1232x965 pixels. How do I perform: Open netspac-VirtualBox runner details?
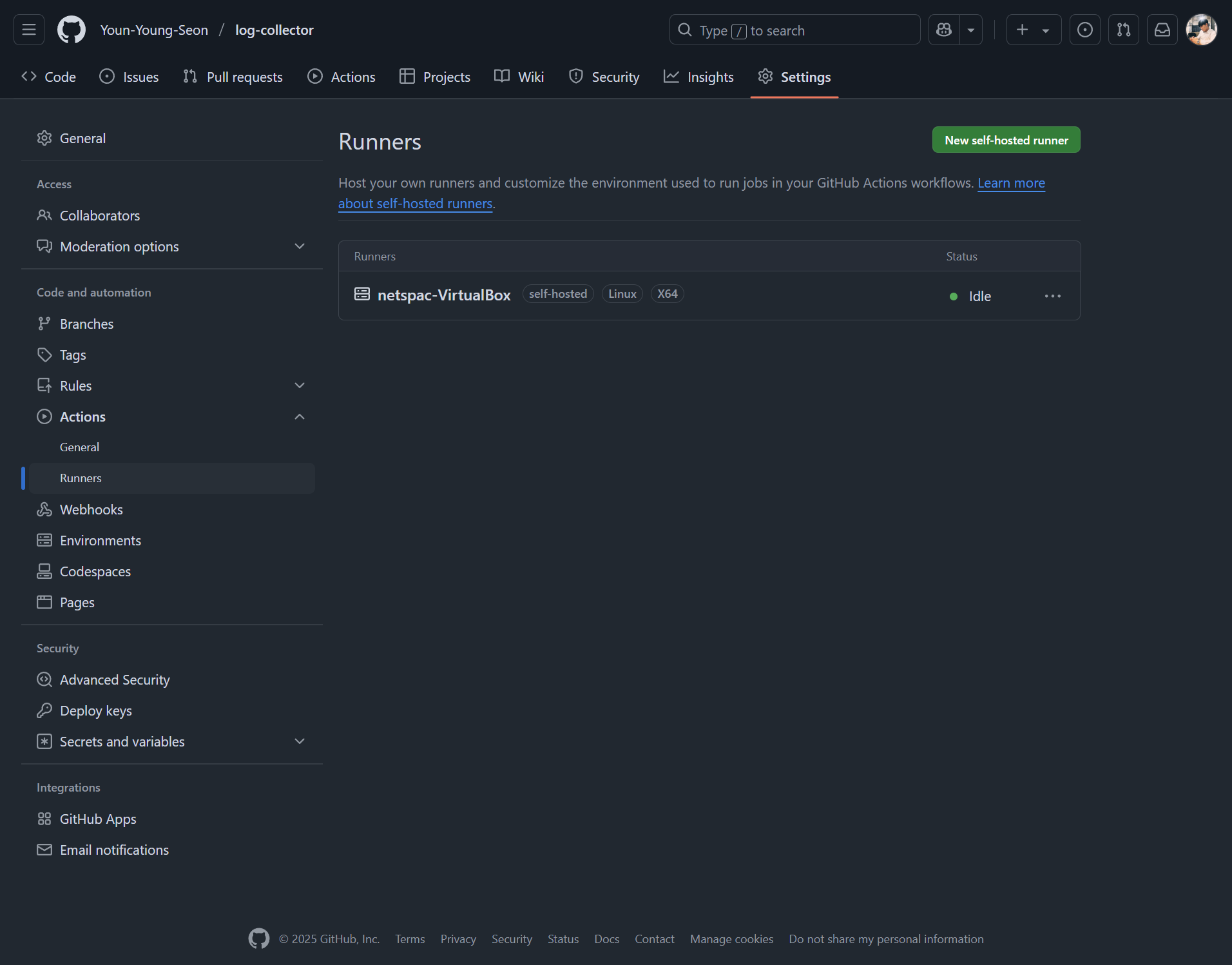pyautogui.click(x=444, y=295)
